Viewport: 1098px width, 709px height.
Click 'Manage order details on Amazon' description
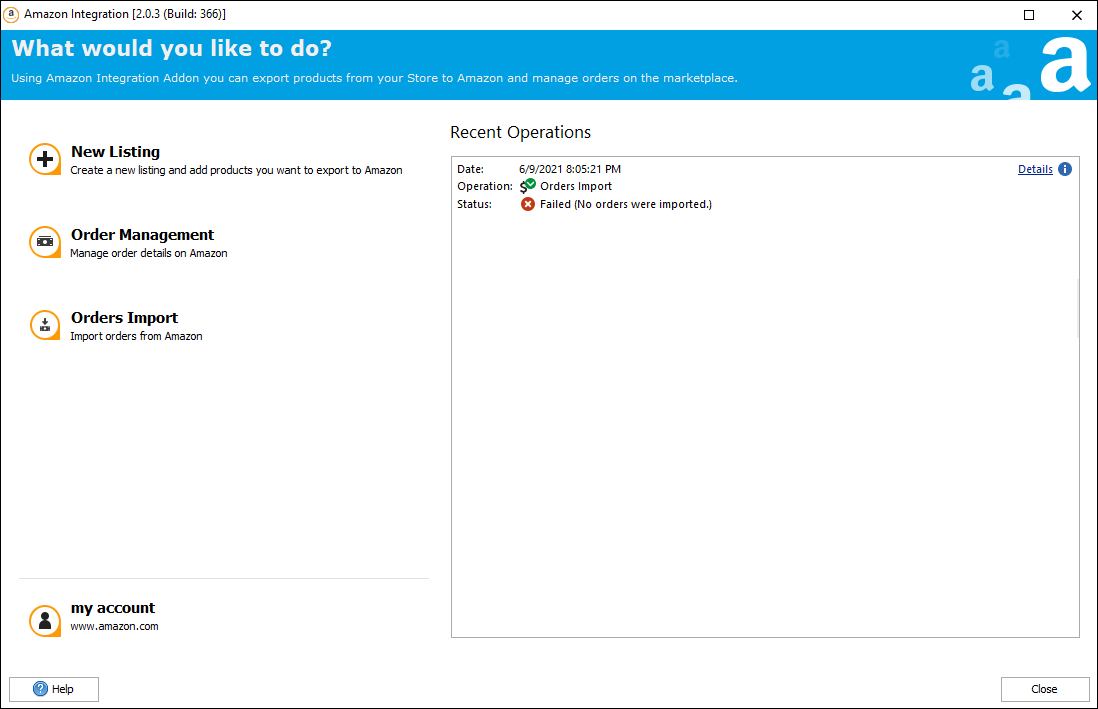[x=148, y=253]
